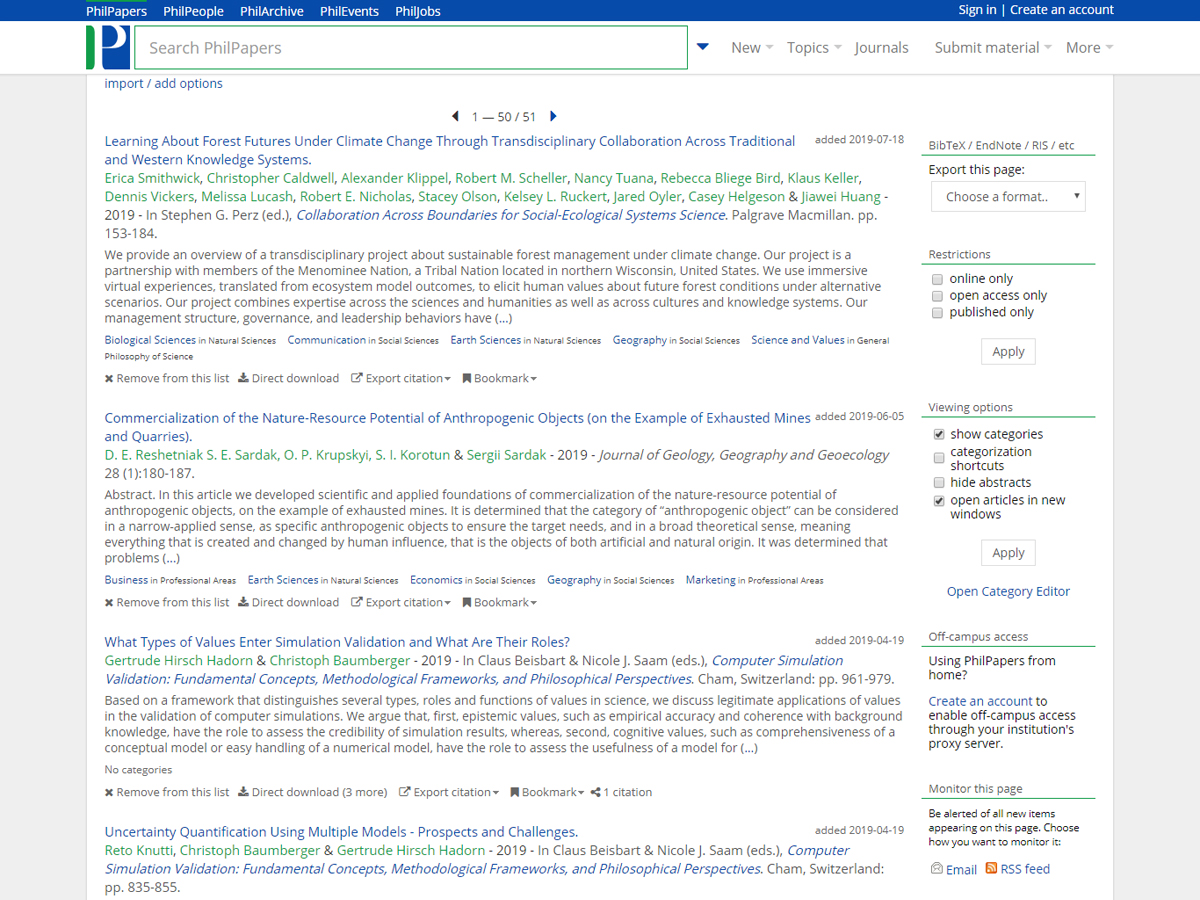Go to next page arrow in pagination
This screenshot has width=1200, height=900.
(553, 117)
